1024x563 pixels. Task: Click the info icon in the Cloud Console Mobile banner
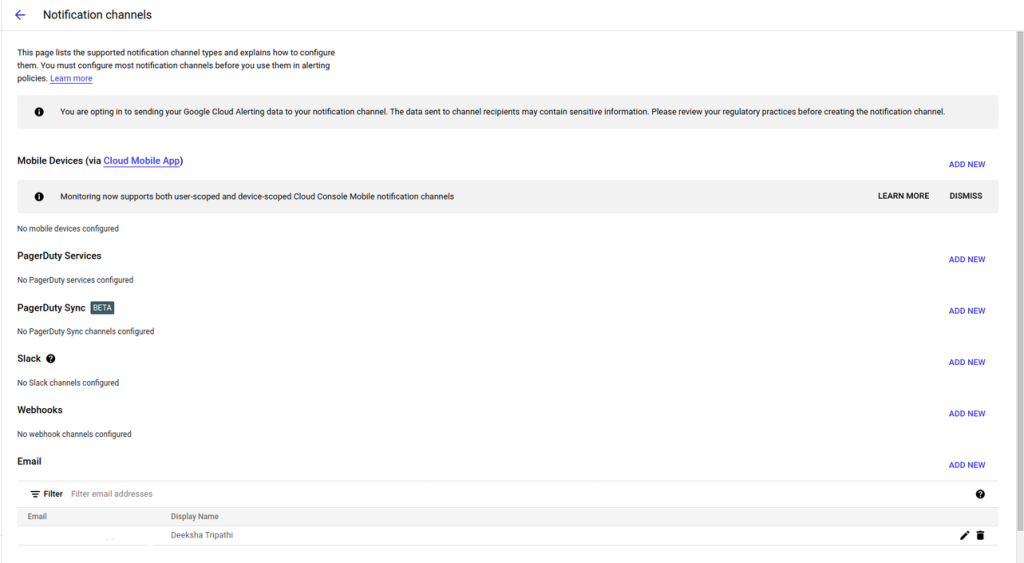pyautogui.click(x=39, y=197)
